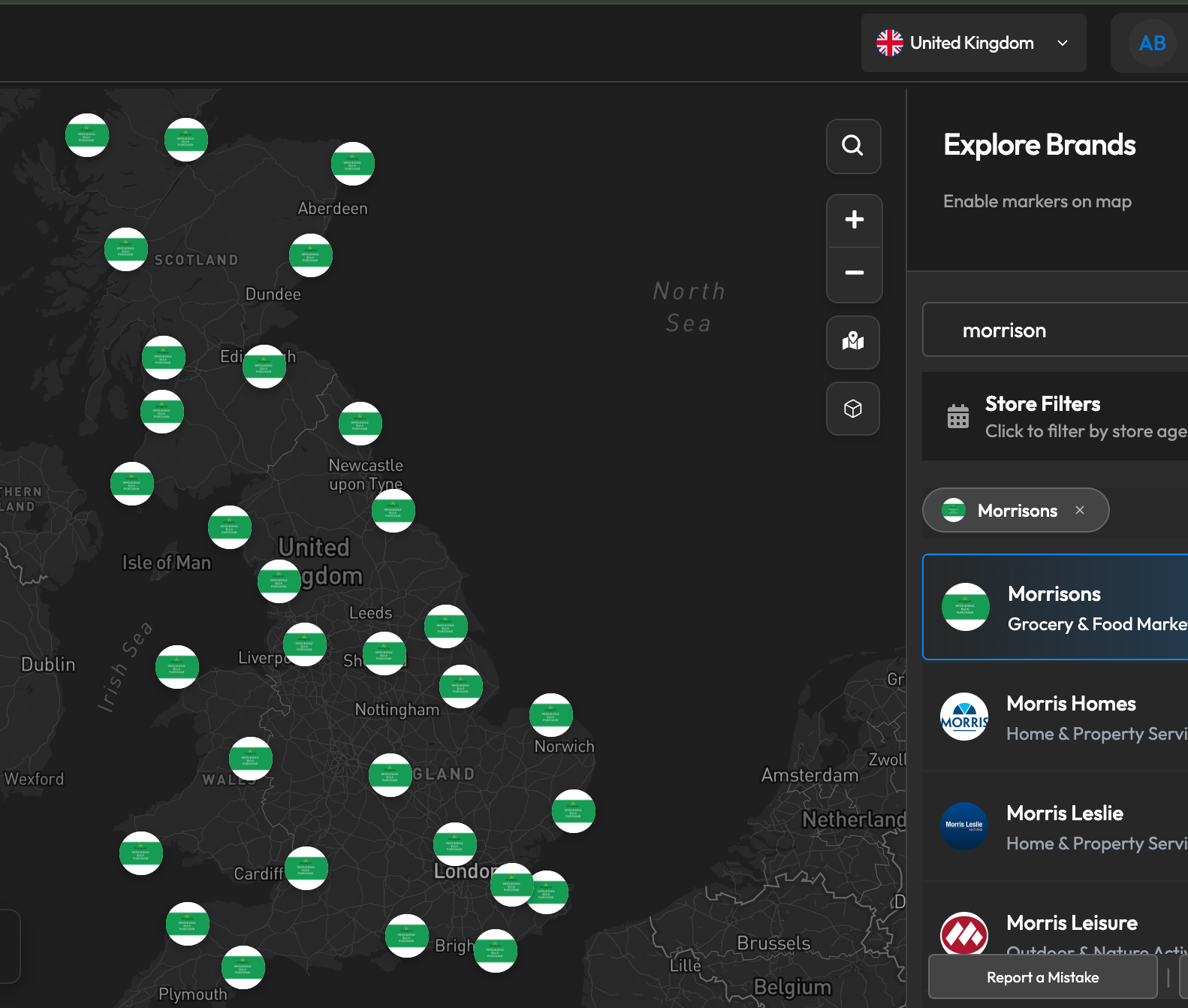This screenshot has height=1008, width=1188.
Task: Click the brand search field containing morrison
Action: click(x=1055, y=330)
